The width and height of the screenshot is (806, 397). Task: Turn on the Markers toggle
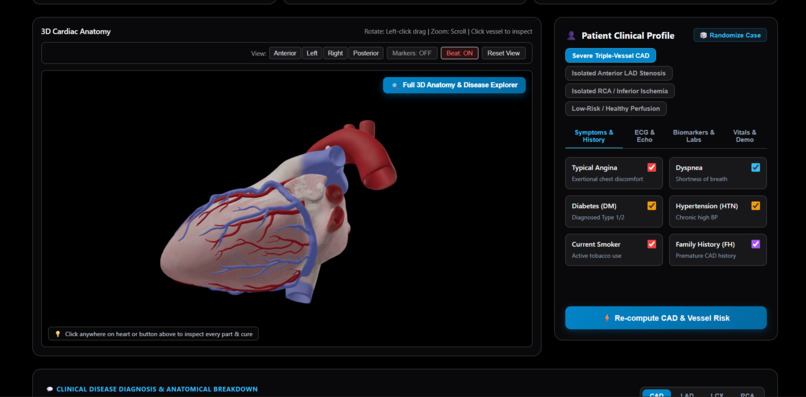(x=412, y=53)
